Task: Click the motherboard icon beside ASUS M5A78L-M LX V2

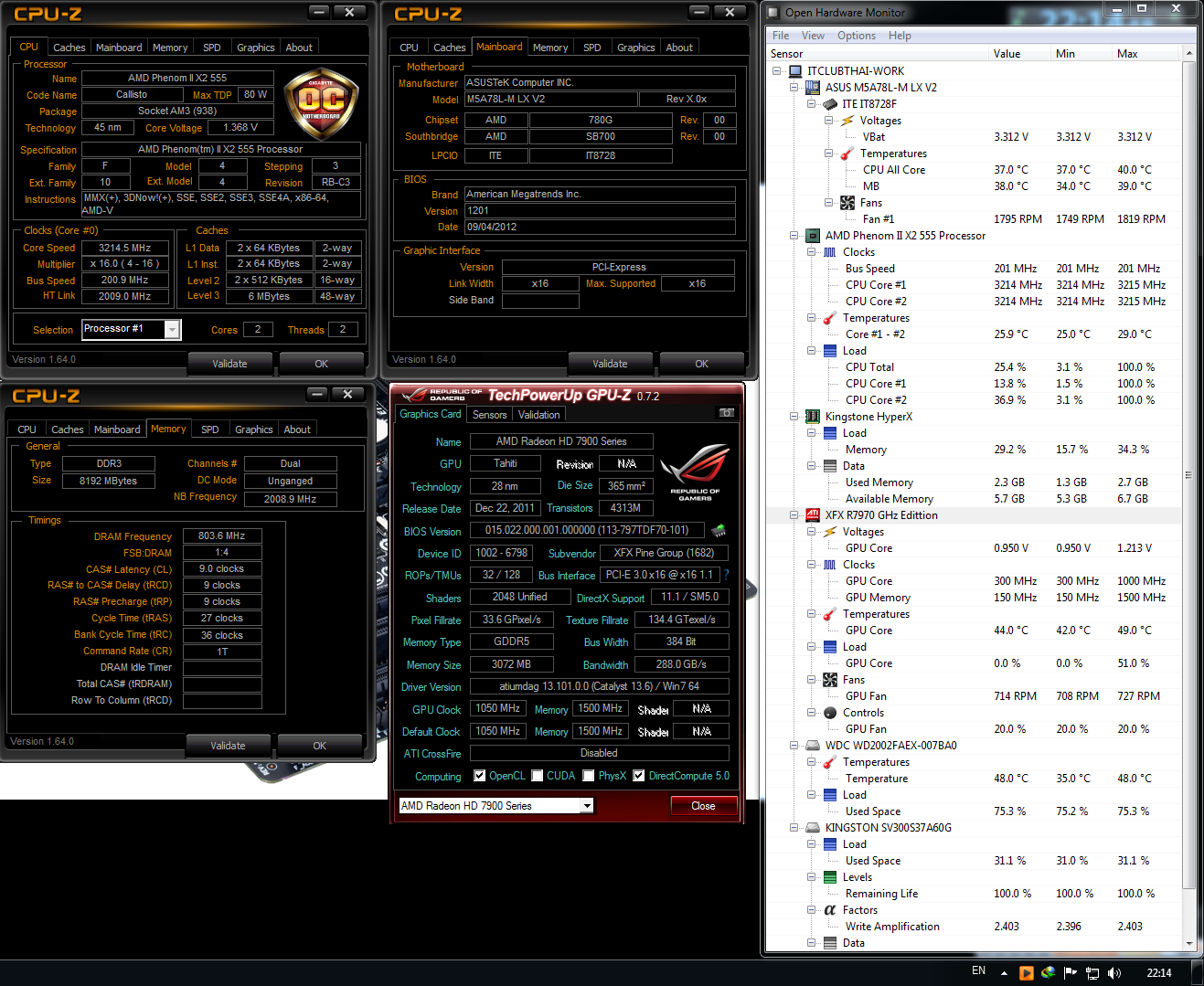Action: coord(812,88)
